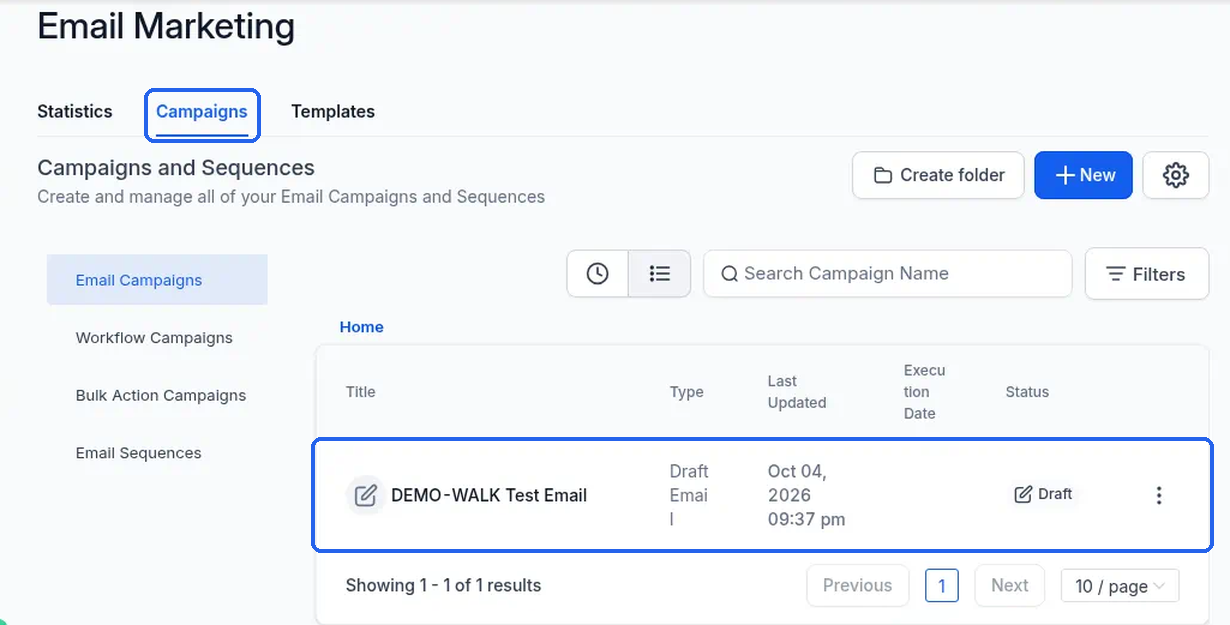The width and height of the screenshot is (1230, 625).
Task: Open the DEMO-WALK Test Email campaign
Action: [x=489, y=495]
